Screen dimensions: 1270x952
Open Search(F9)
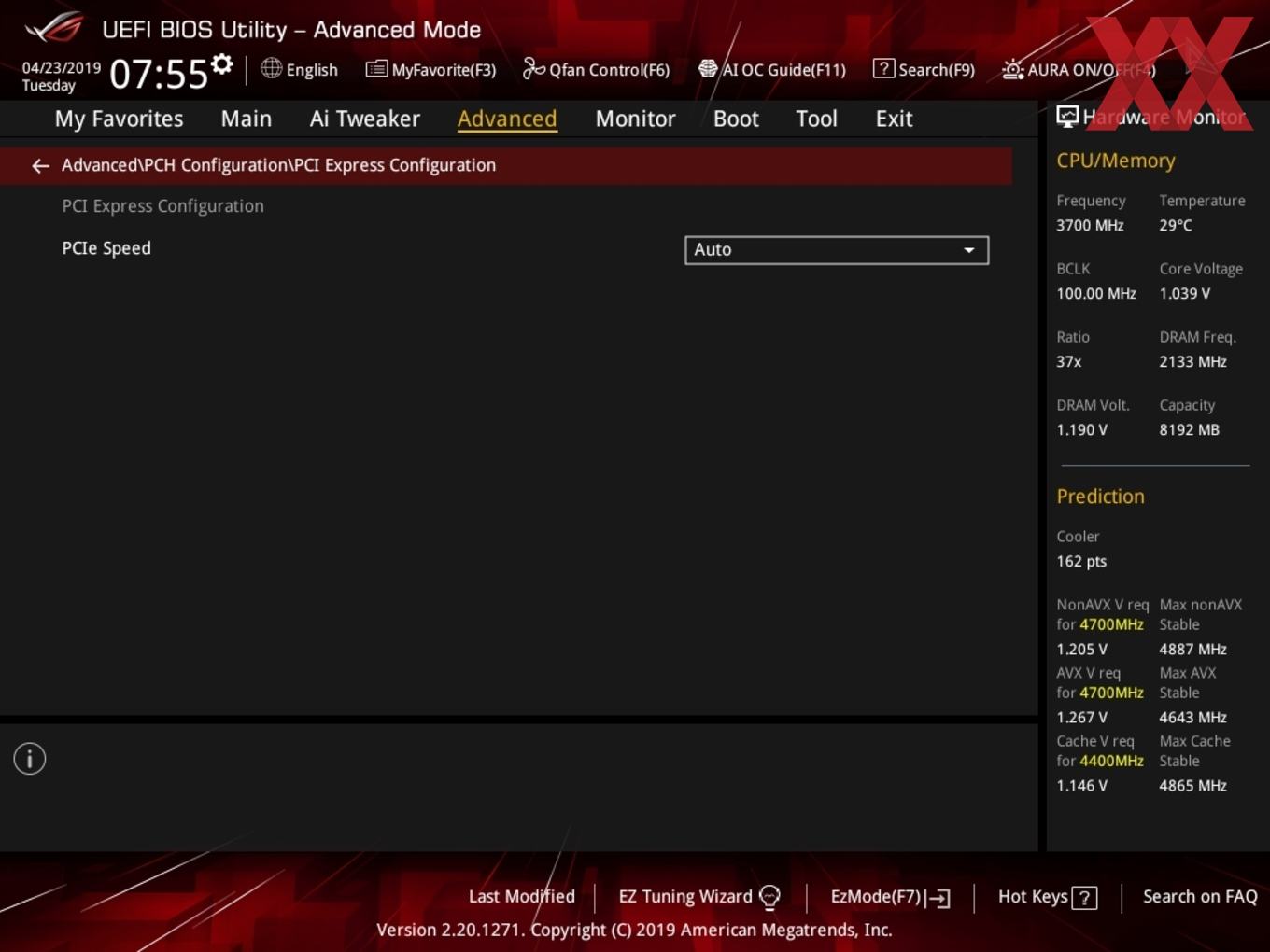click(924, 69)
